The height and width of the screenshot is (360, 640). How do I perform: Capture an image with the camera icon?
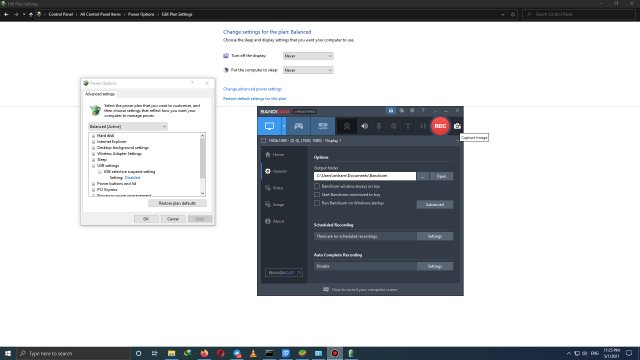[x=457, y=126]
